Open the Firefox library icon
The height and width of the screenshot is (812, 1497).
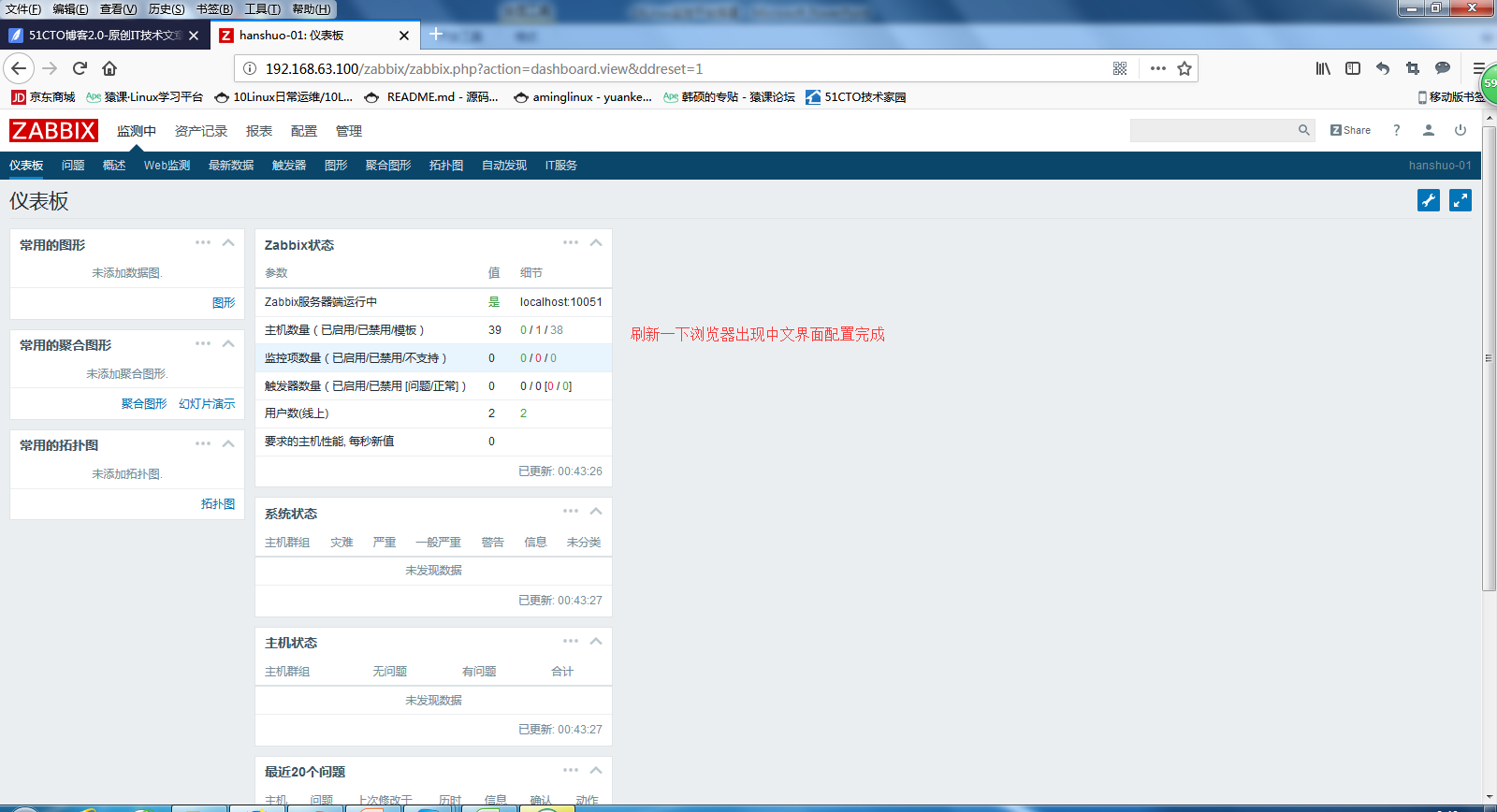[1323, 68]
